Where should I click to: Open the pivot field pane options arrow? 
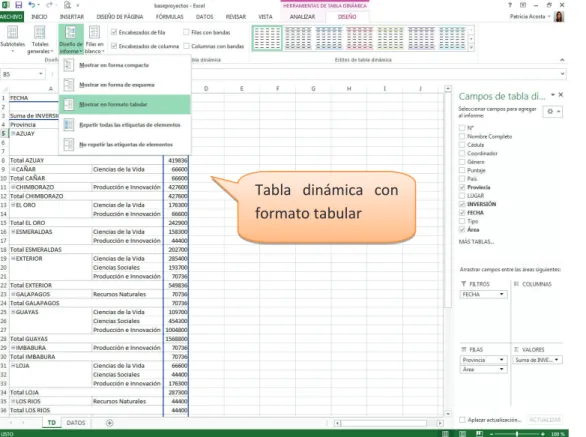click(x=552, y=95)
